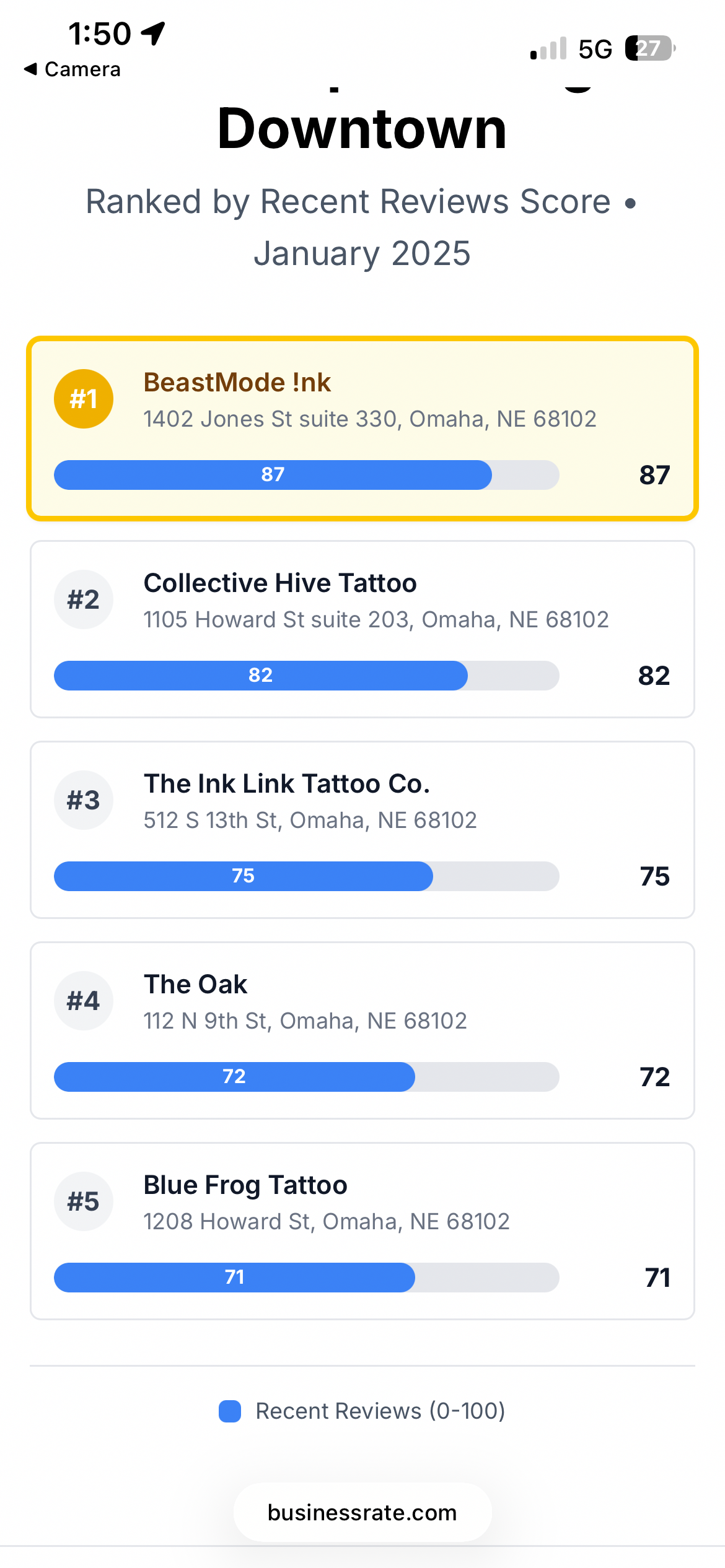Tap Collective Hive's score bar showing 82
Viewport: 725px width, 1568px height.
click(x=261, y=676)
